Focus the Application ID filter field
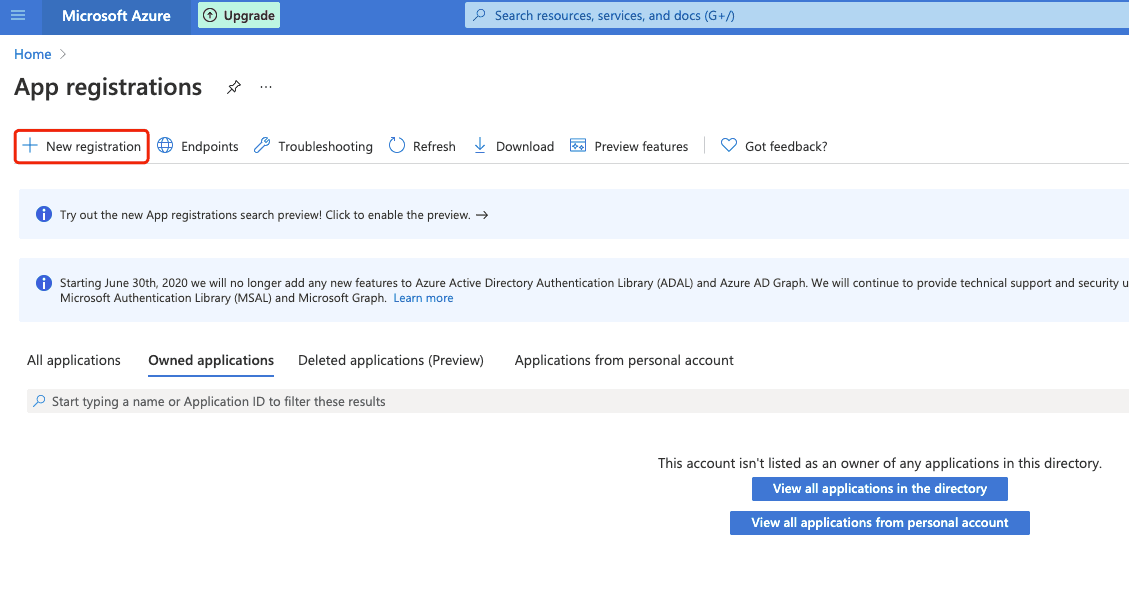The width and height of the screenshot is (1129, 593). point(578,401)
